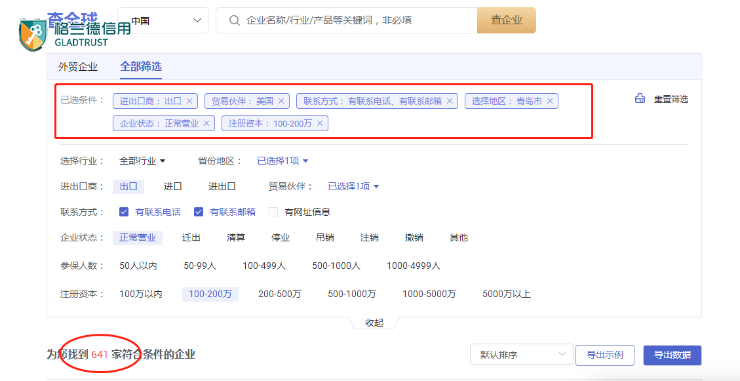Screen dimensions: 740x381
Task: Remove the 注册资本：100-200万 filter tag
Action: click(320, 123)
